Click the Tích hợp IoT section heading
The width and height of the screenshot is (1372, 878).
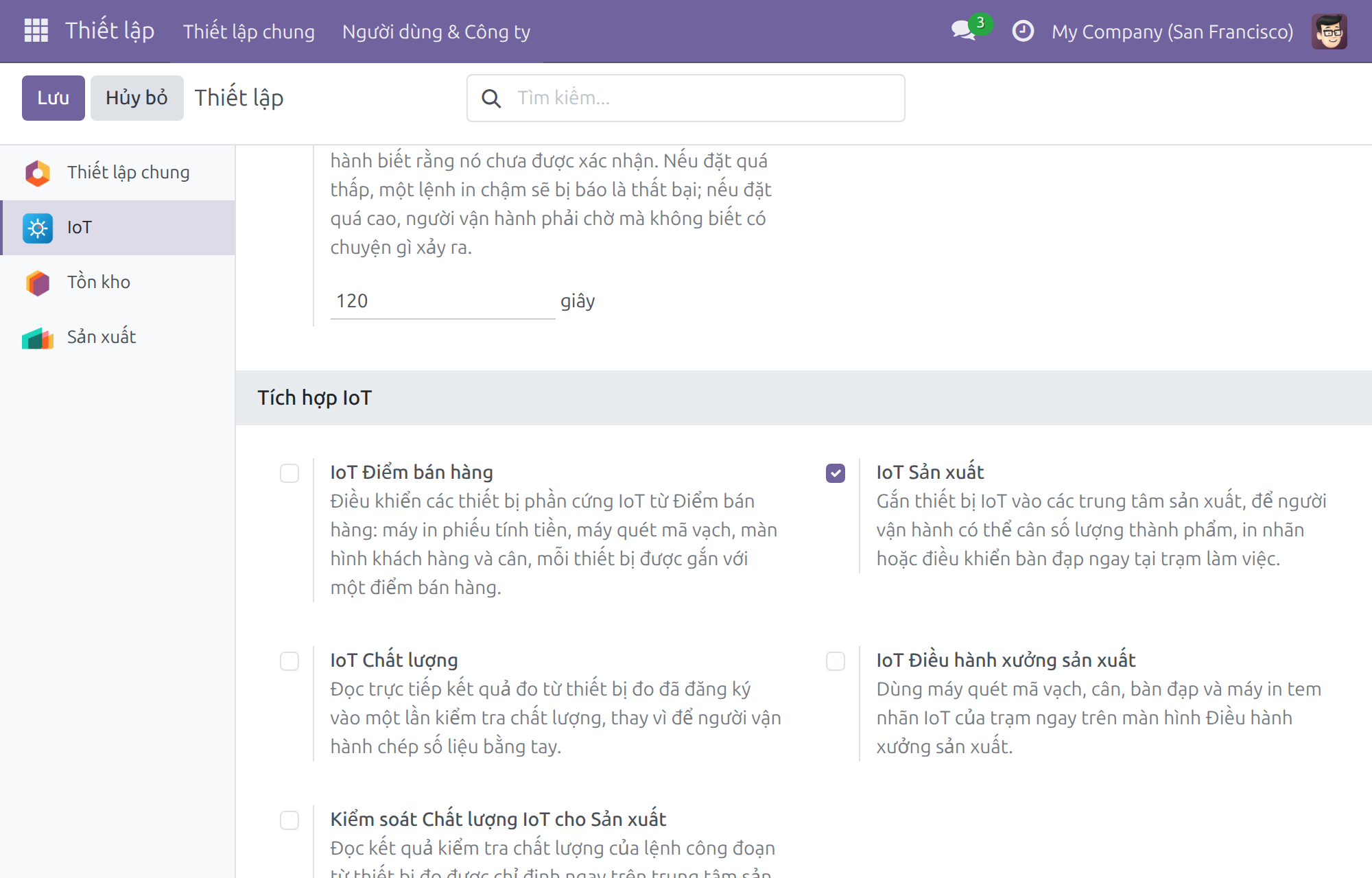pyautogui.click(x=315, y=398)
